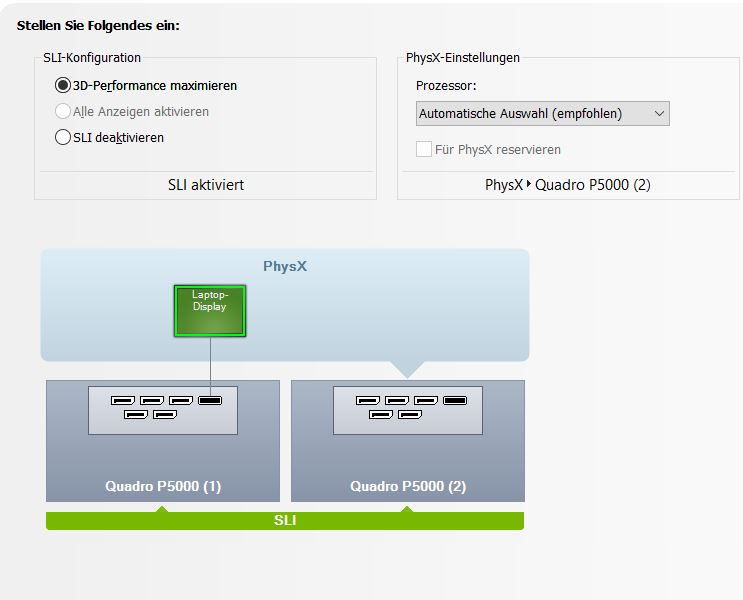The width and height of the screenshot is (743, 600).
Task: Click the filled black port on Quadro P5000 (1)
Action: click(210, 400)
